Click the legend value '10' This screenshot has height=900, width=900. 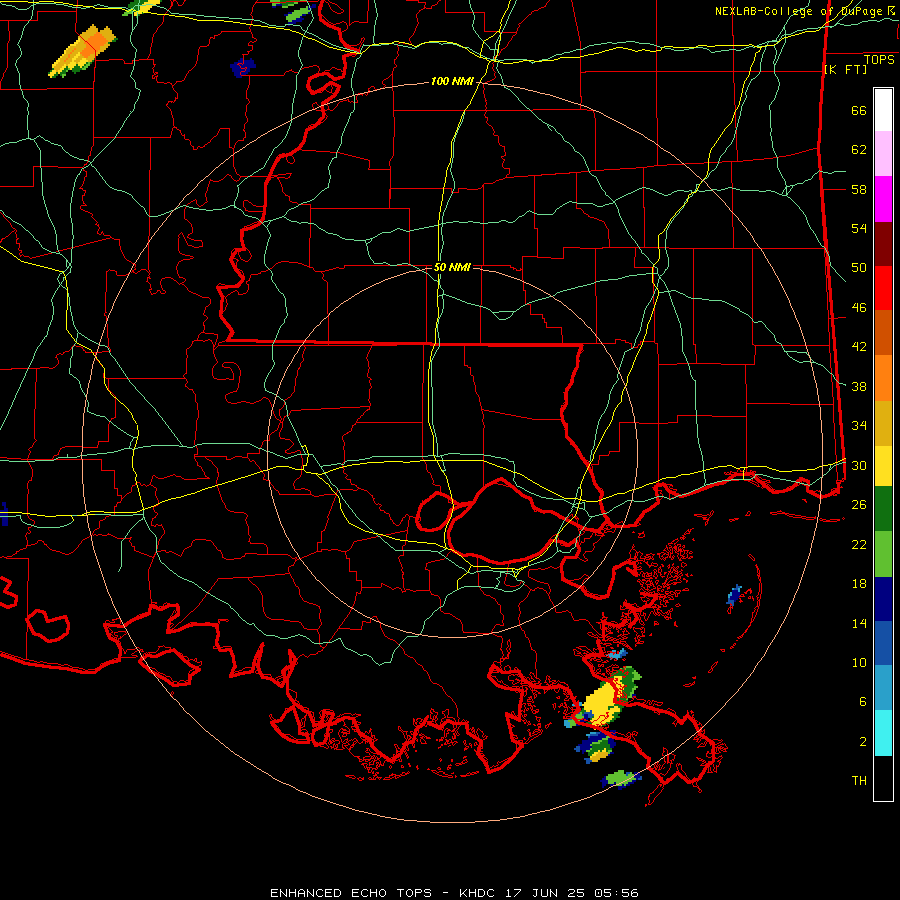pyautogui.click(x=859, y=662)
